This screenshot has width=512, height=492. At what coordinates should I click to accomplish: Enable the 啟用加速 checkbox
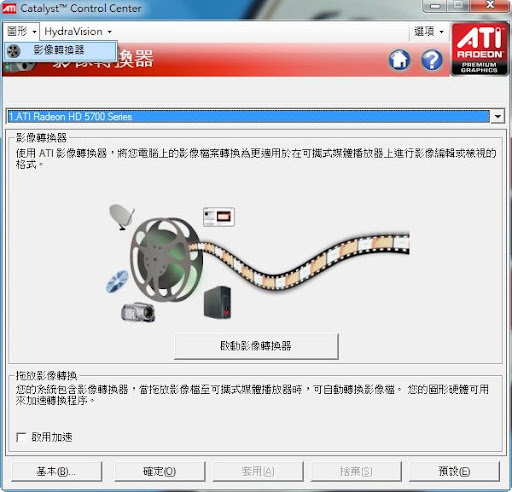21,437
